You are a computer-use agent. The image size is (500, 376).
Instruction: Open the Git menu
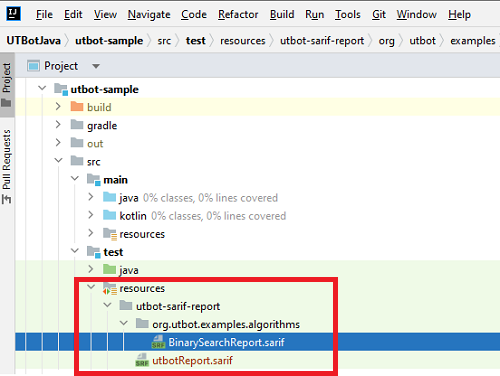click(379, 14)
